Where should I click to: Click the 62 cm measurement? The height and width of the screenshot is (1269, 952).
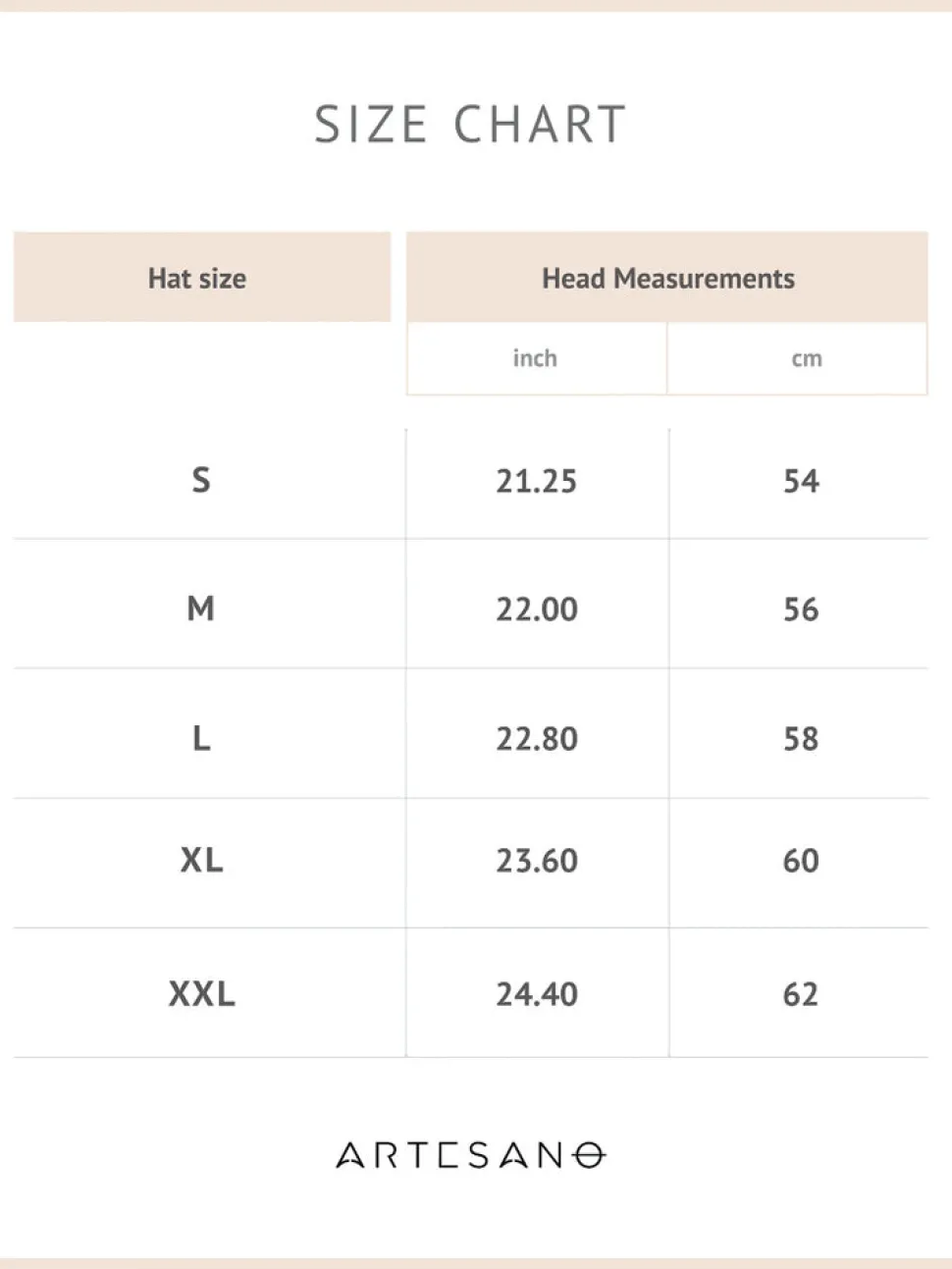(801, 994)
